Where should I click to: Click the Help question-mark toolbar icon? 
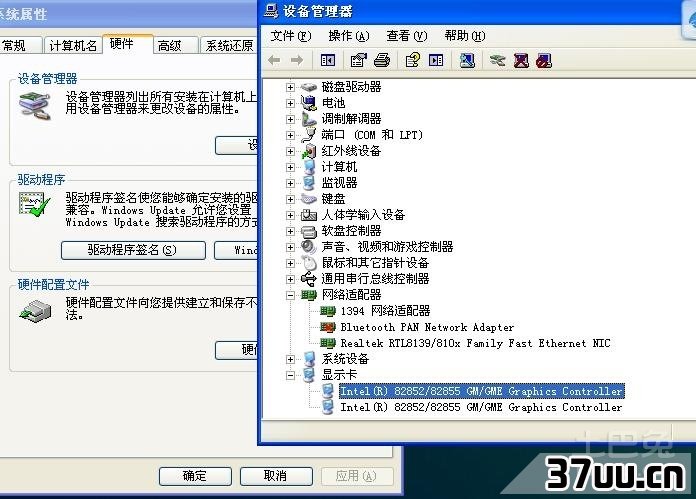[412, 60]
